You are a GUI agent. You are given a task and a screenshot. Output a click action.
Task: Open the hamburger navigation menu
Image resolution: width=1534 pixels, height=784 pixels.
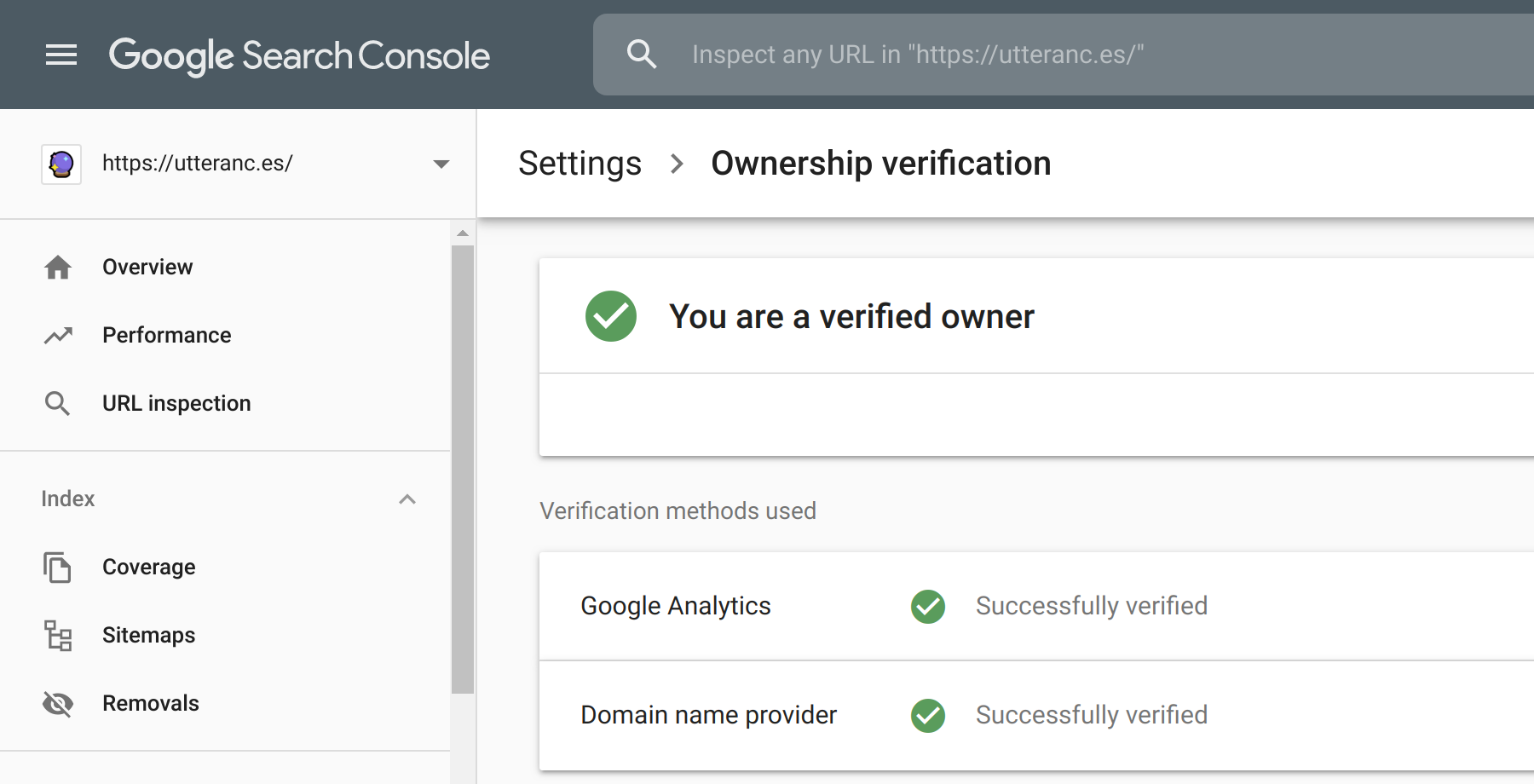[x=61, y=55]
